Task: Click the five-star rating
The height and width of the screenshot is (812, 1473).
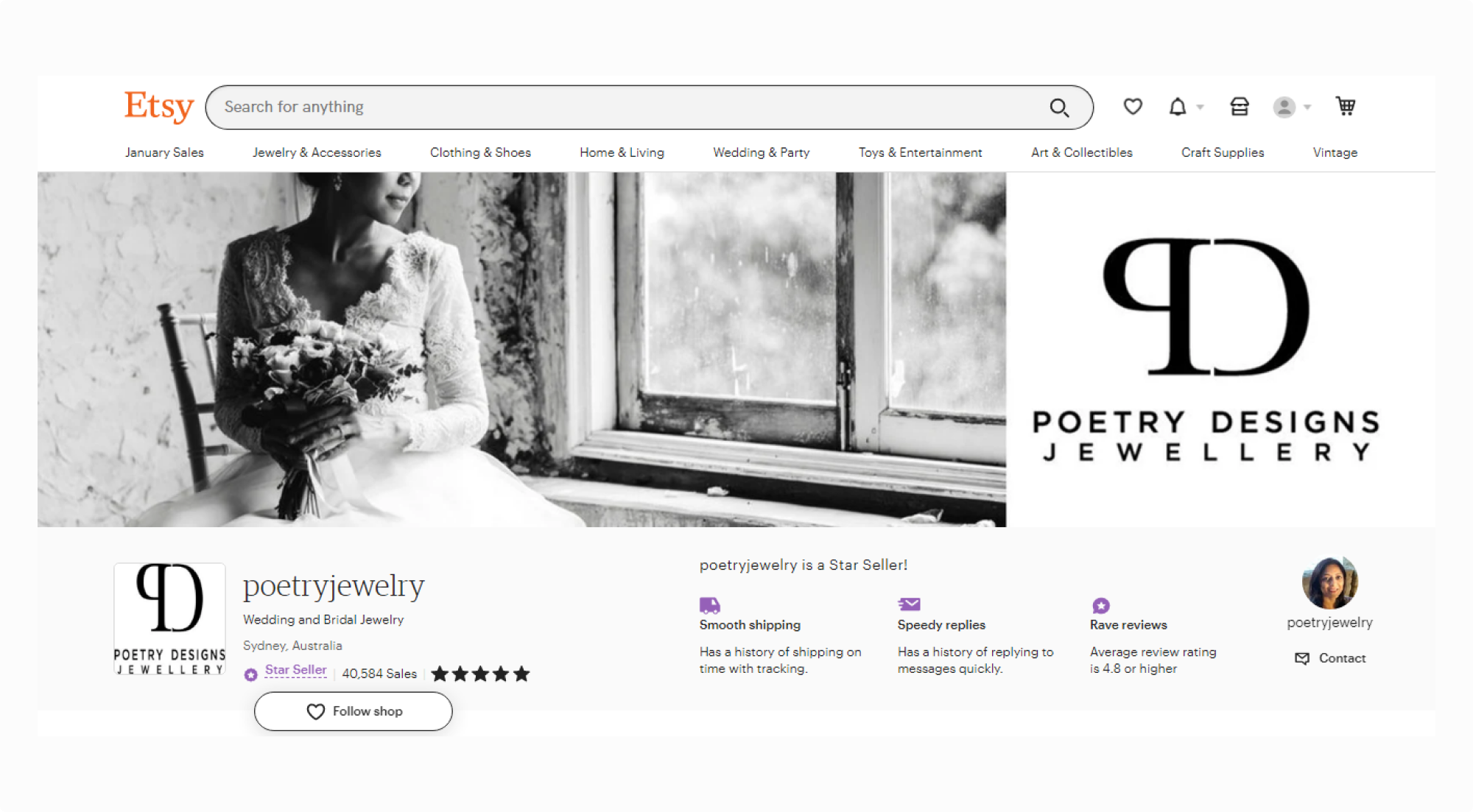Action: point(480,674)
